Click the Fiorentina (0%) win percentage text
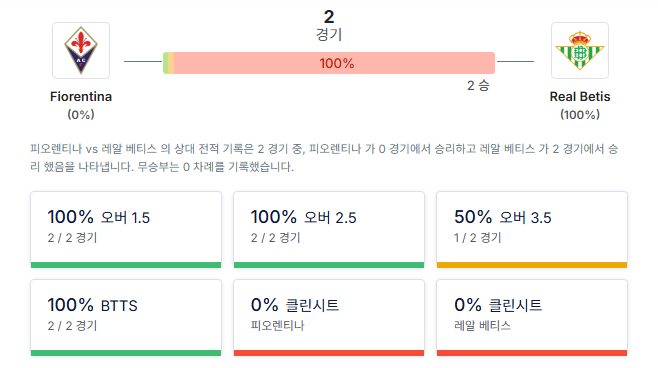This screenshot has height=368, width=658. click(x=81, y=115)
